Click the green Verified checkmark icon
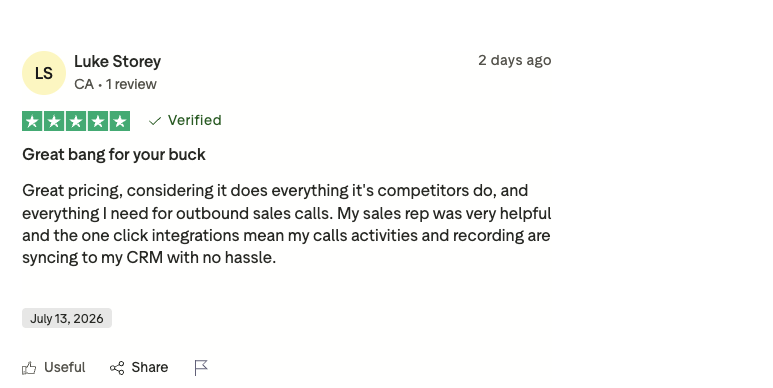The image size is (773, 388). click(155, 121)
